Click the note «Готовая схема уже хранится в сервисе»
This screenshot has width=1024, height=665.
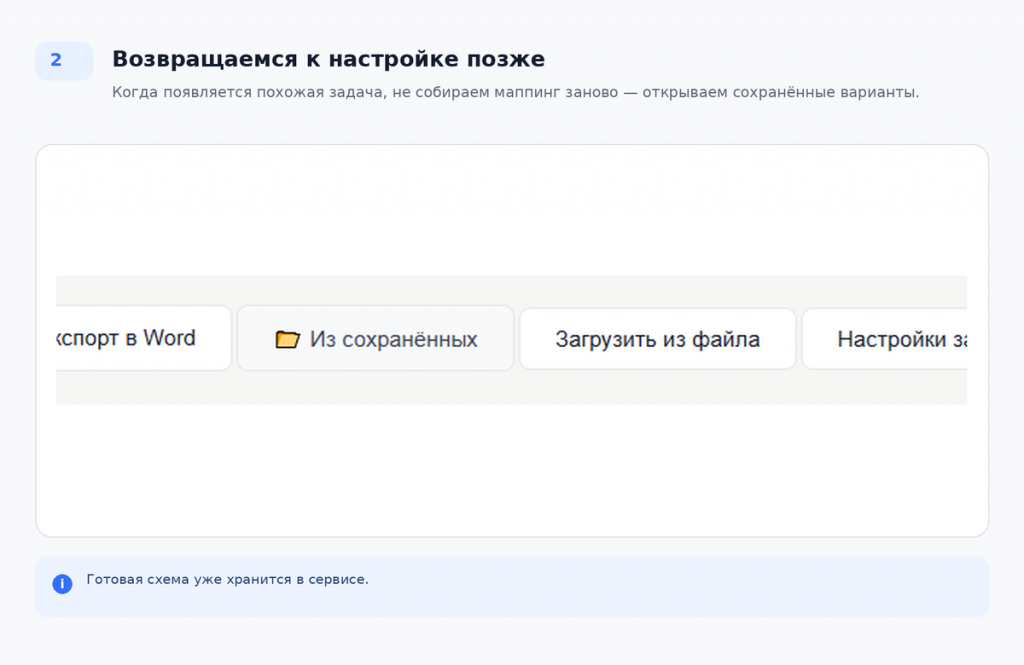pyautogui.click(x=227, y=579)
